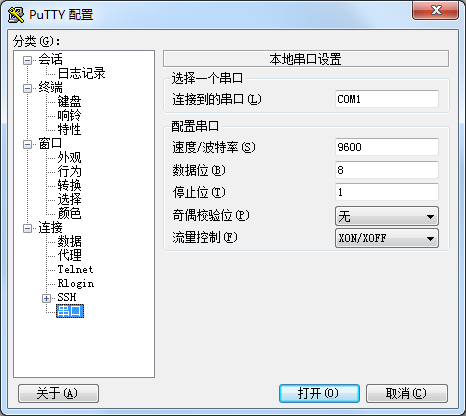This screenshot has height=416, width=466.
Task: Select 键盘 in category tree
Action: [x=69, y=101]
